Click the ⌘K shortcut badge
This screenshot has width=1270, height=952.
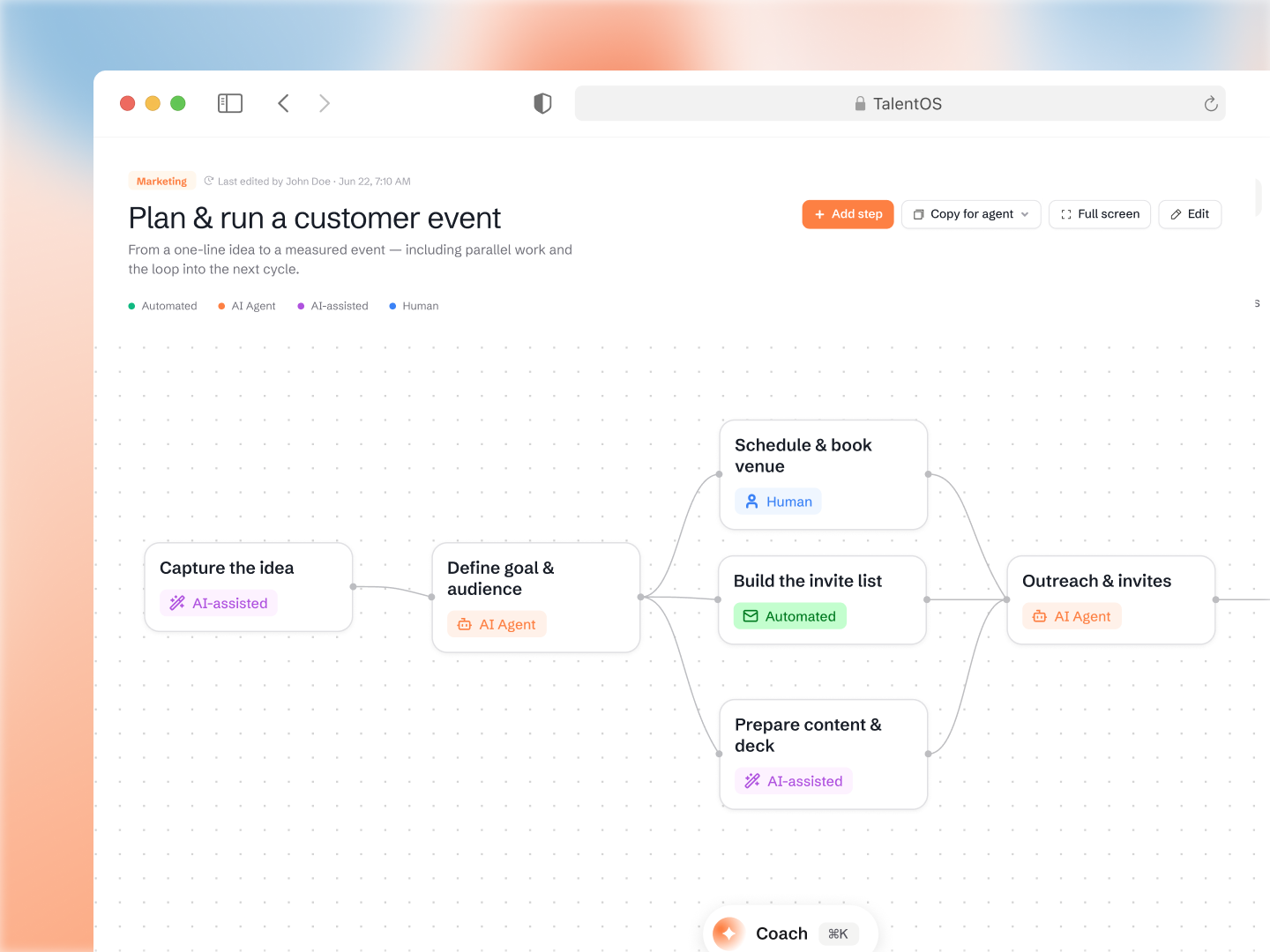[x=839, y=933]
